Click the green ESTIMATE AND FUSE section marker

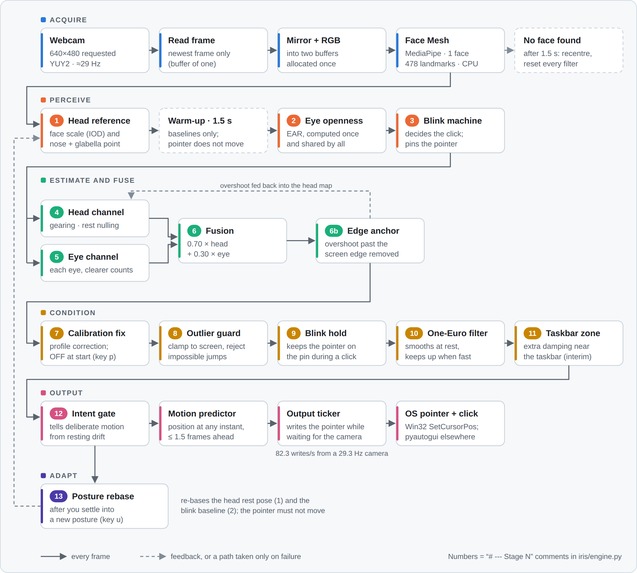[43, 180]
